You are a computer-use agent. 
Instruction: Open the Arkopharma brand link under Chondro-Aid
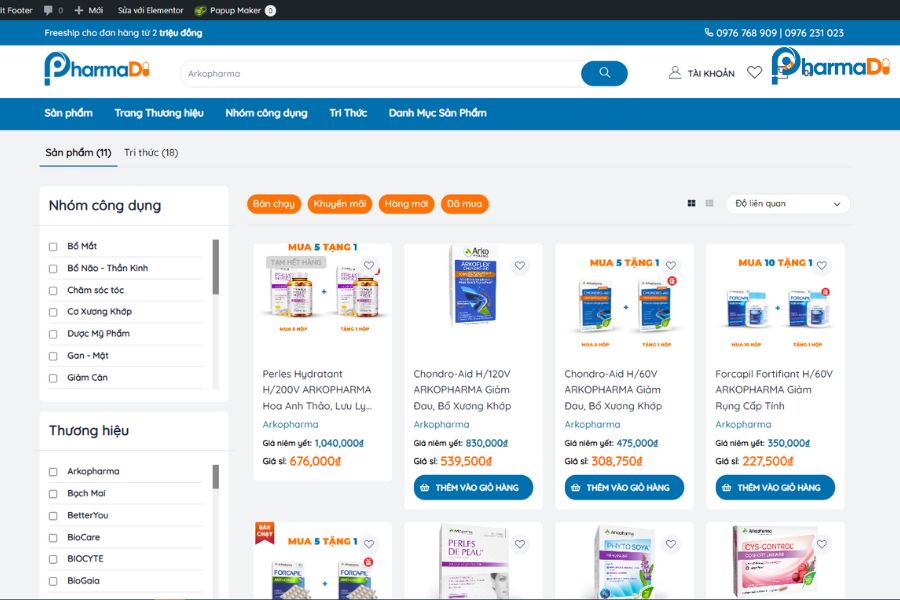click(x=441, y=424)
